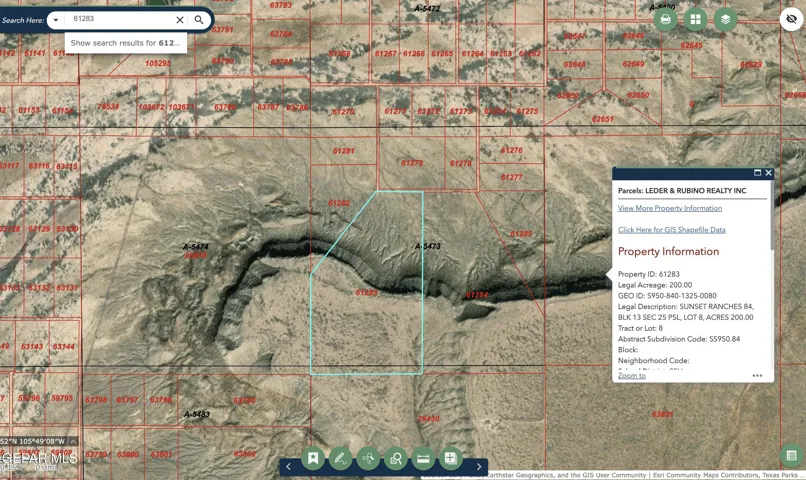Select parcel labeled 61276 on the map
806x480 pixels.
click(x=511, y=151)
